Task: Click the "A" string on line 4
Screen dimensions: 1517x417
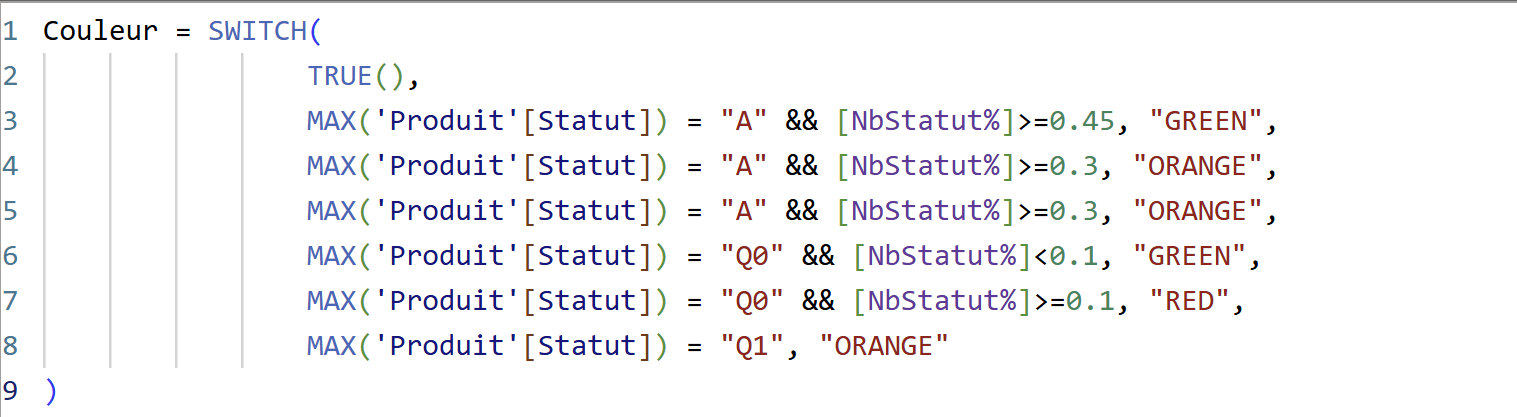Action: (743, 166)
